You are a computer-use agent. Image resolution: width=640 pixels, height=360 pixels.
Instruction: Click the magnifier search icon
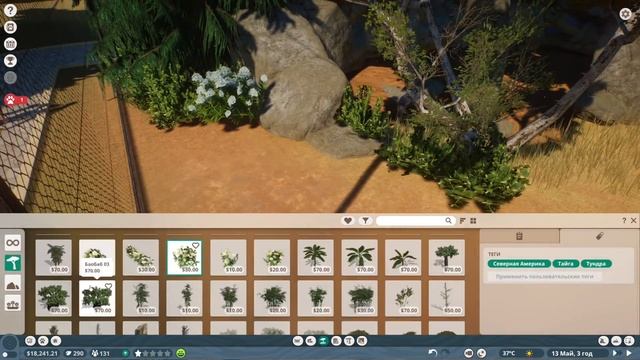point(448,220)
